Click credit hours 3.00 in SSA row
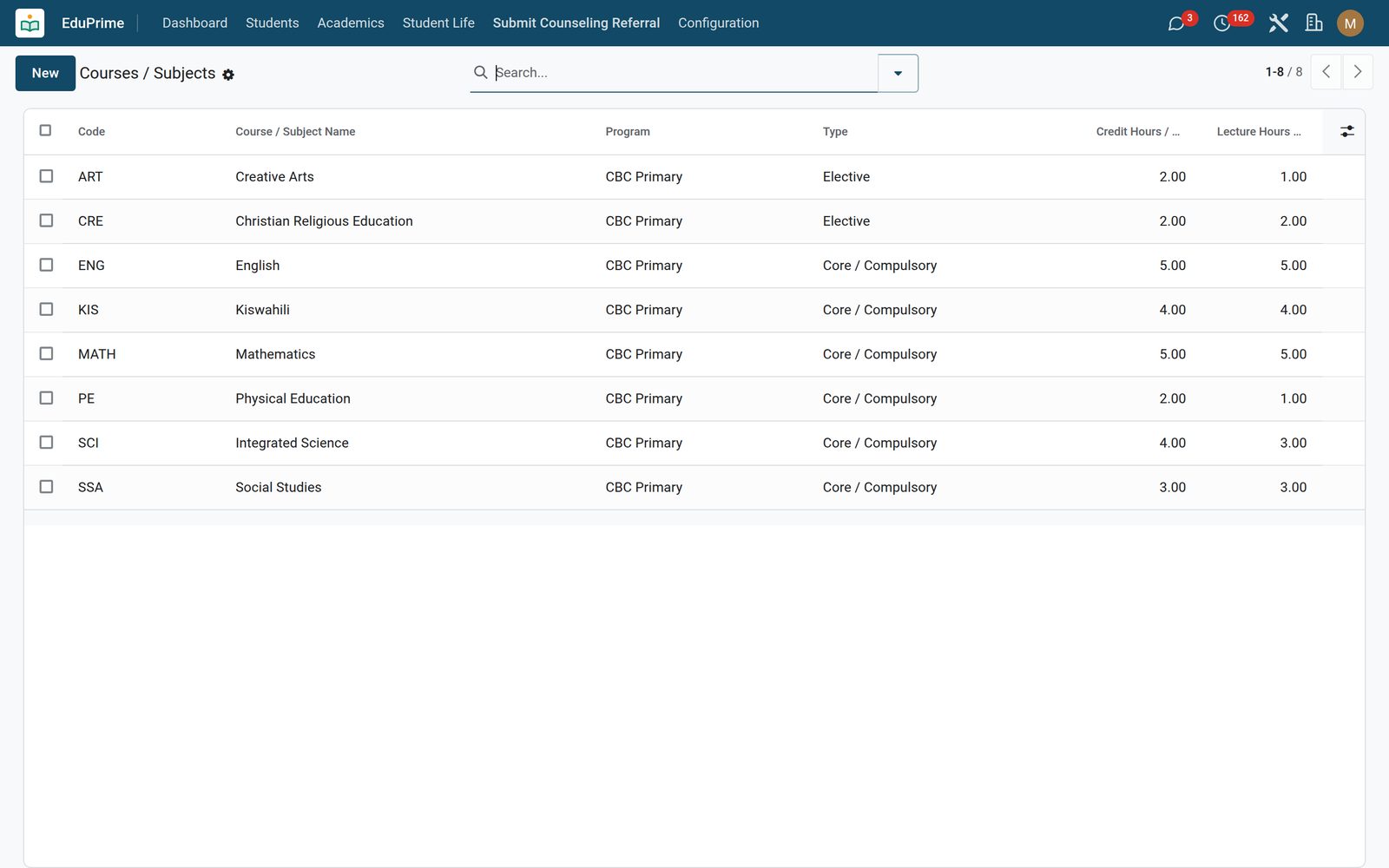1389x868 pixels. click(1172, 487)
